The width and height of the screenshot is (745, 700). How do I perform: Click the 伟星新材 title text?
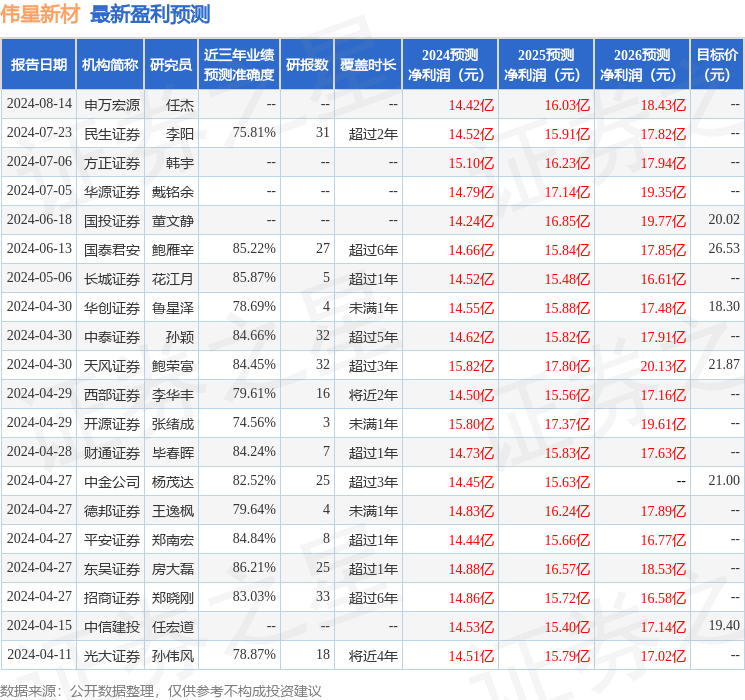coord(40,14)
